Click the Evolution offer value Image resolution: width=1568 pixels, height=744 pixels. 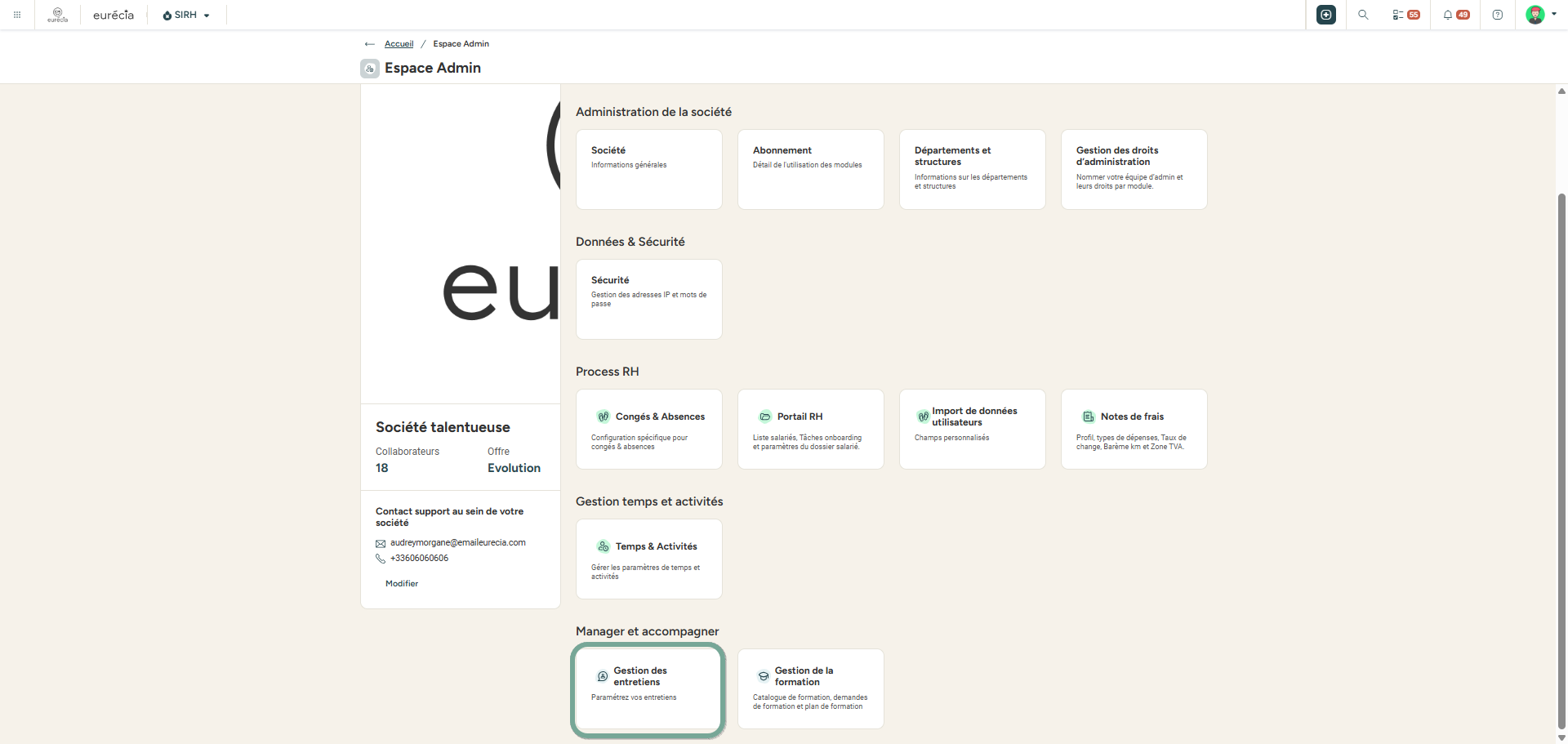514,468
